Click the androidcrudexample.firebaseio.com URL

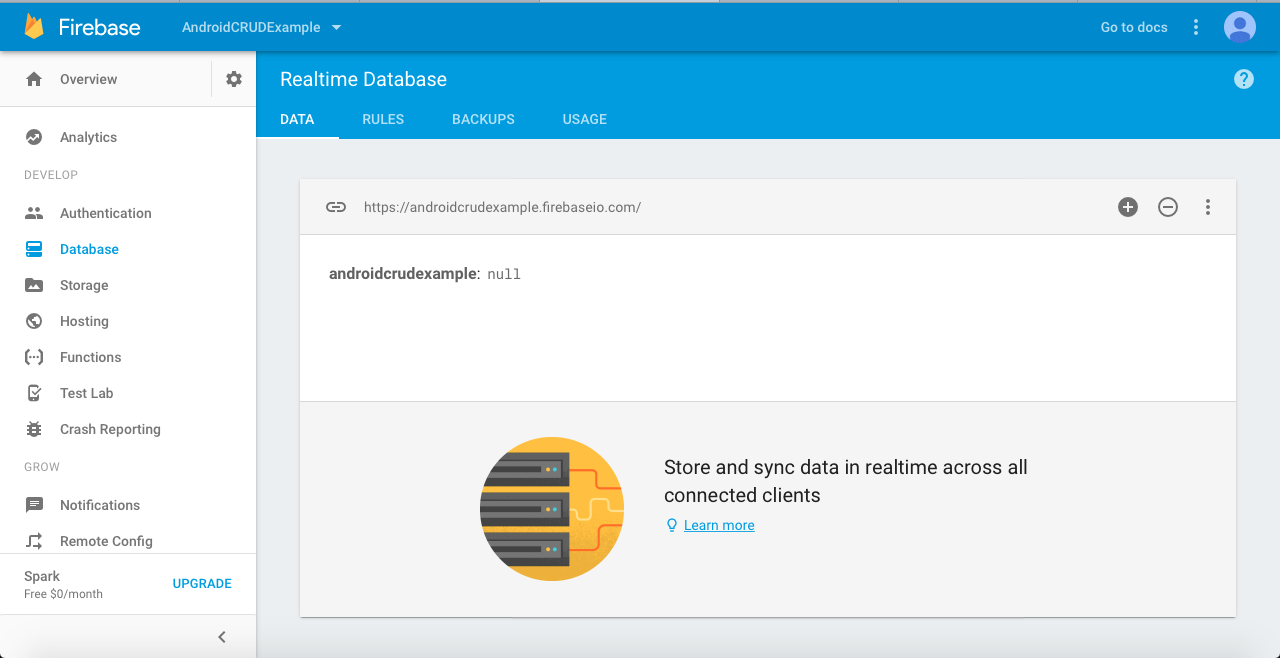pos(502,207)
